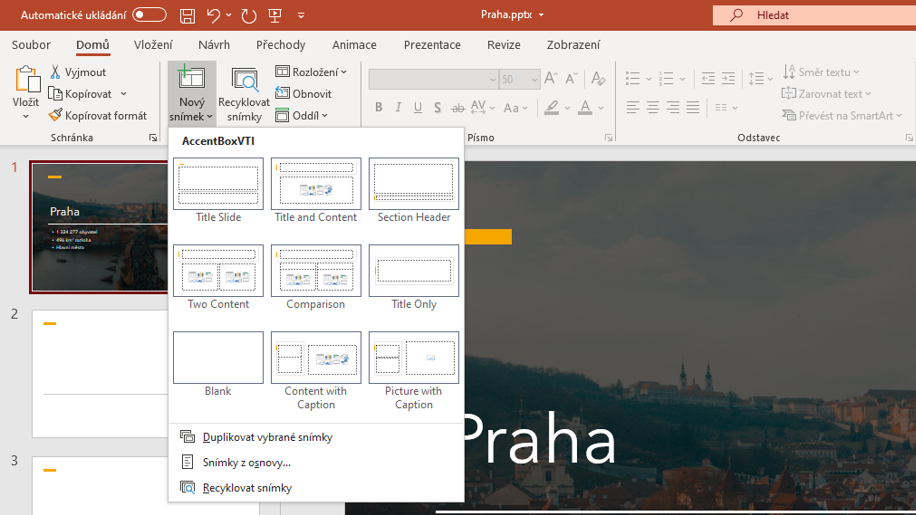Open character spacing AV menu
The image size is (916, 515).
(483, 107)
